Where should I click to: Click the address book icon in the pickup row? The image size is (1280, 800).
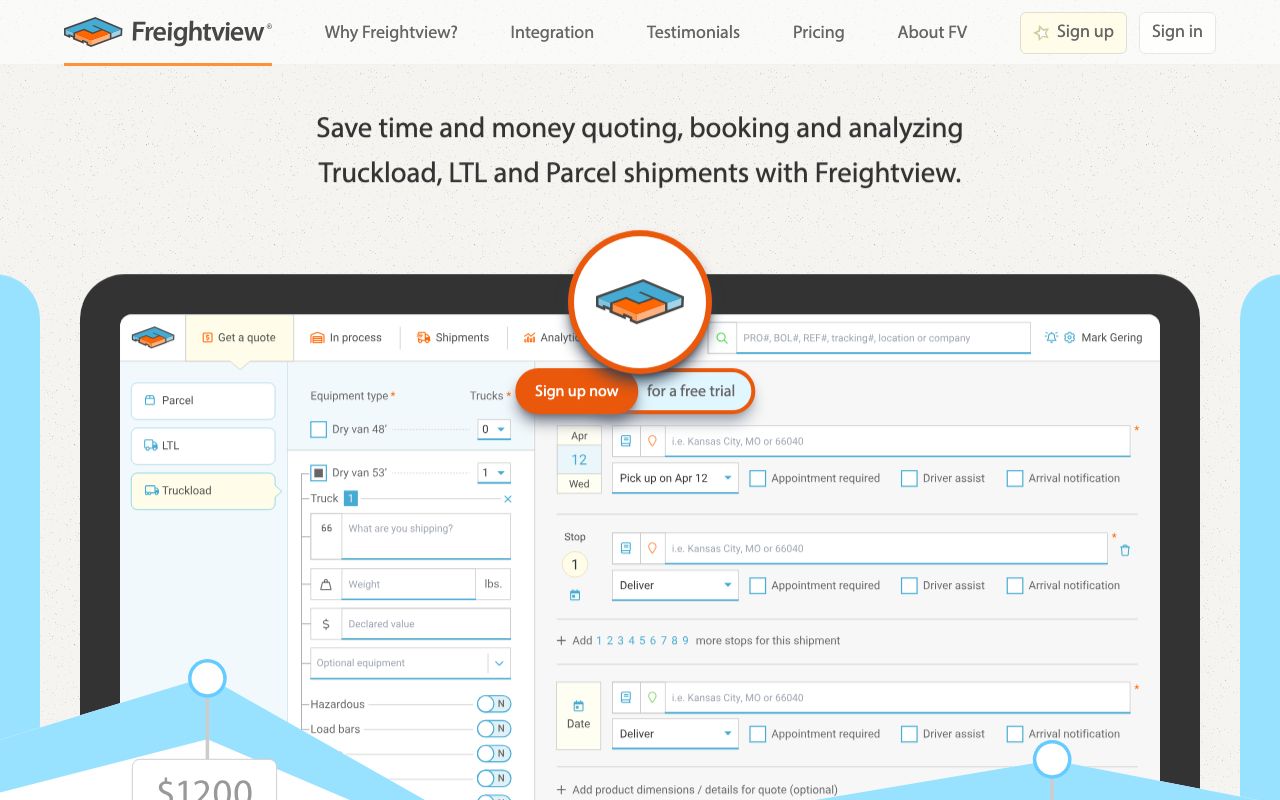626,441
